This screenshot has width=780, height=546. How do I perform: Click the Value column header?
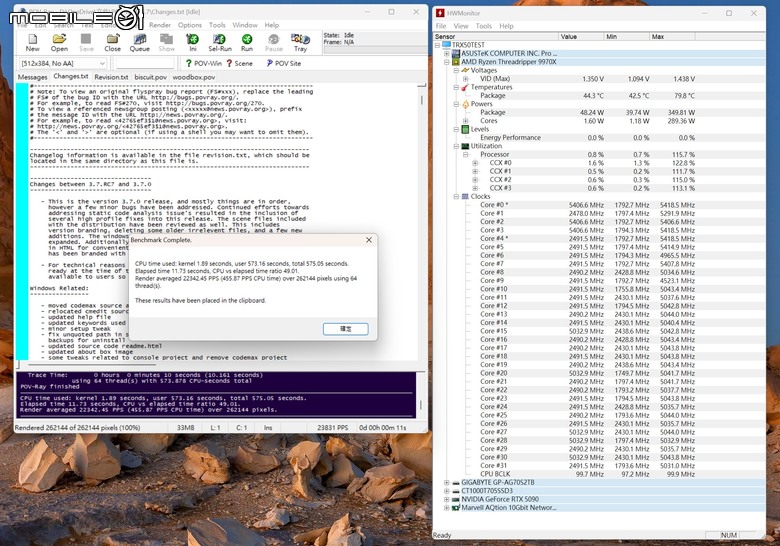(x=581, y=36)
